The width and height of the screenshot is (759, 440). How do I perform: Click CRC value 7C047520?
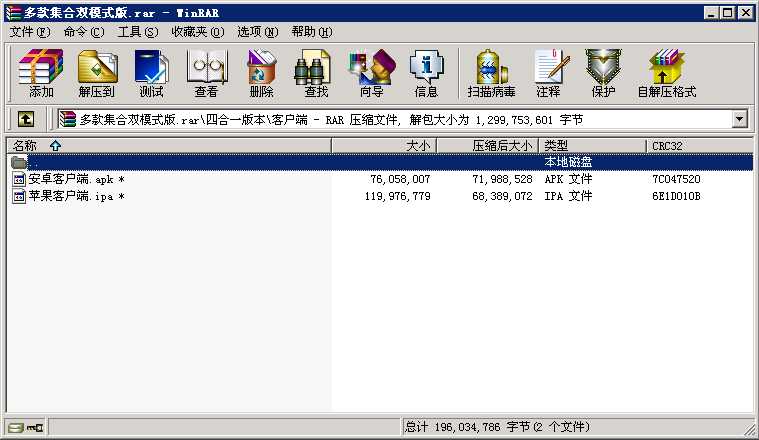(x=676, y=179)
